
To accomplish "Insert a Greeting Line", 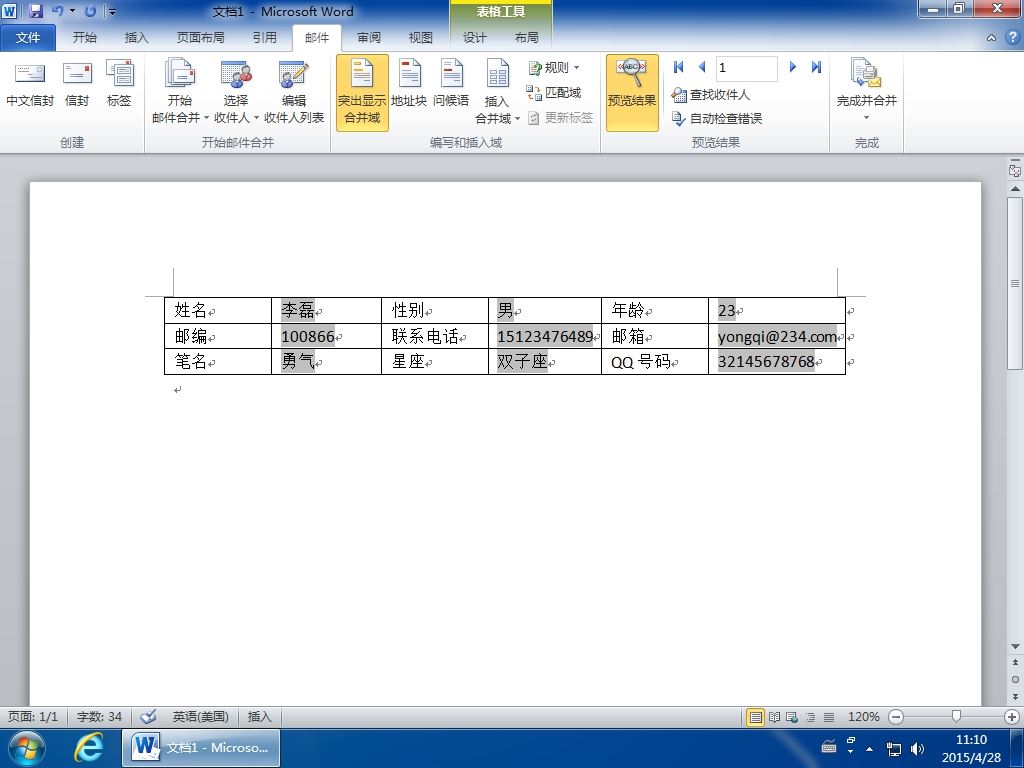I will (451, 85).
